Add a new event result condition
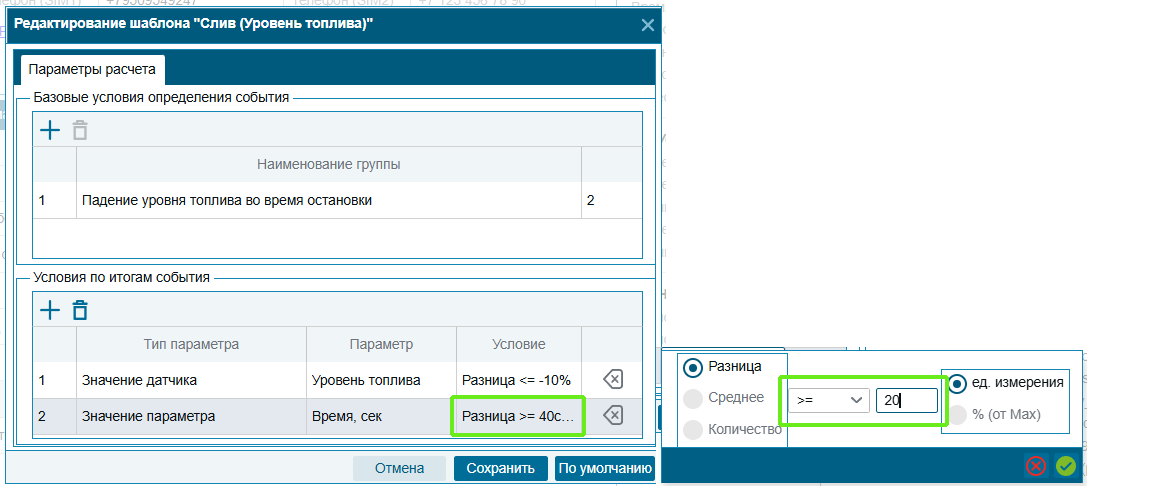Viewport: 1150px width, 486px height. (49, 310)
